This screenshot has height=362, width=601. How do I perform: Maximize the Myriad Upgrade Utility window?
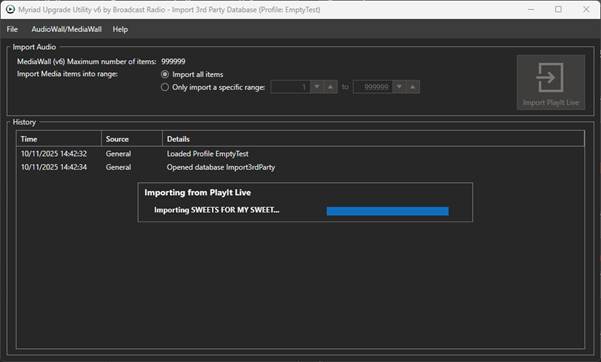point(558,10)
